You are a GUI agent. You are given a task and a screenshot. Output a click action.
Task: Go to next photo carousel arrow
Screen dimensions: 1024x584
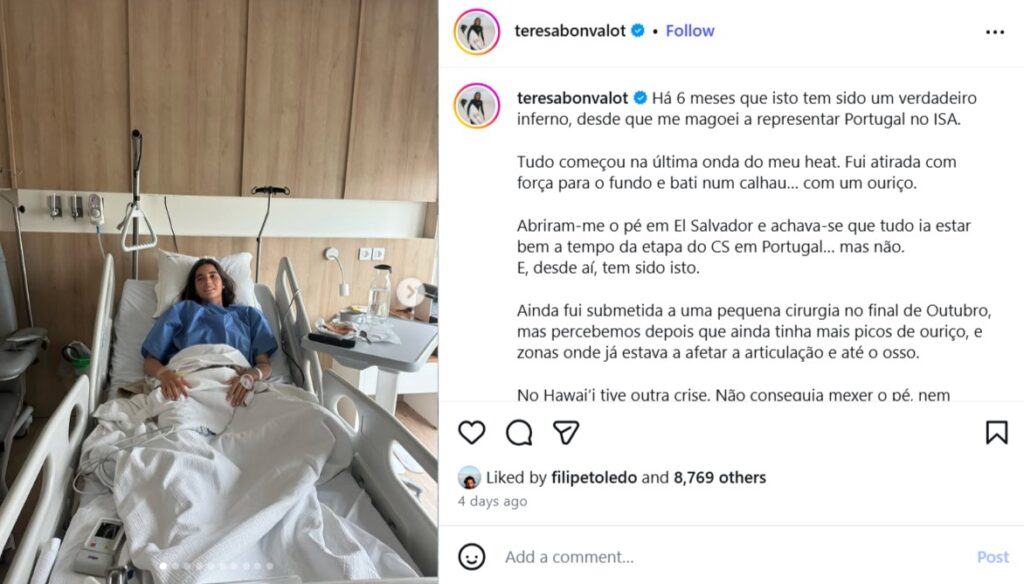click(411, 291)
